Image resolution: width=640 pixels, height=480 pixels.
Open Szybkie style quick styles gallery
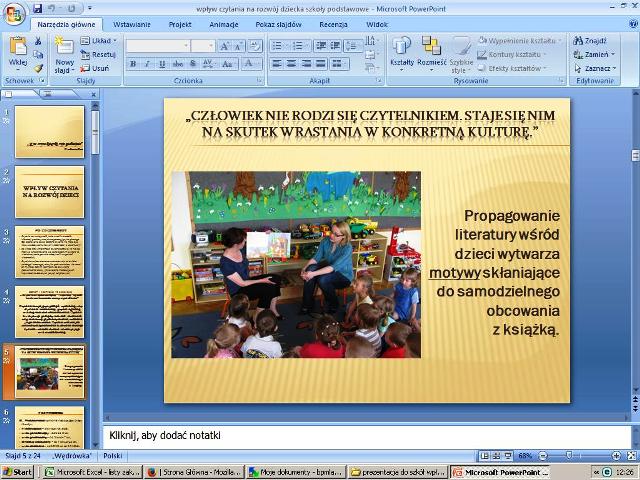click(x=461, y=55)
